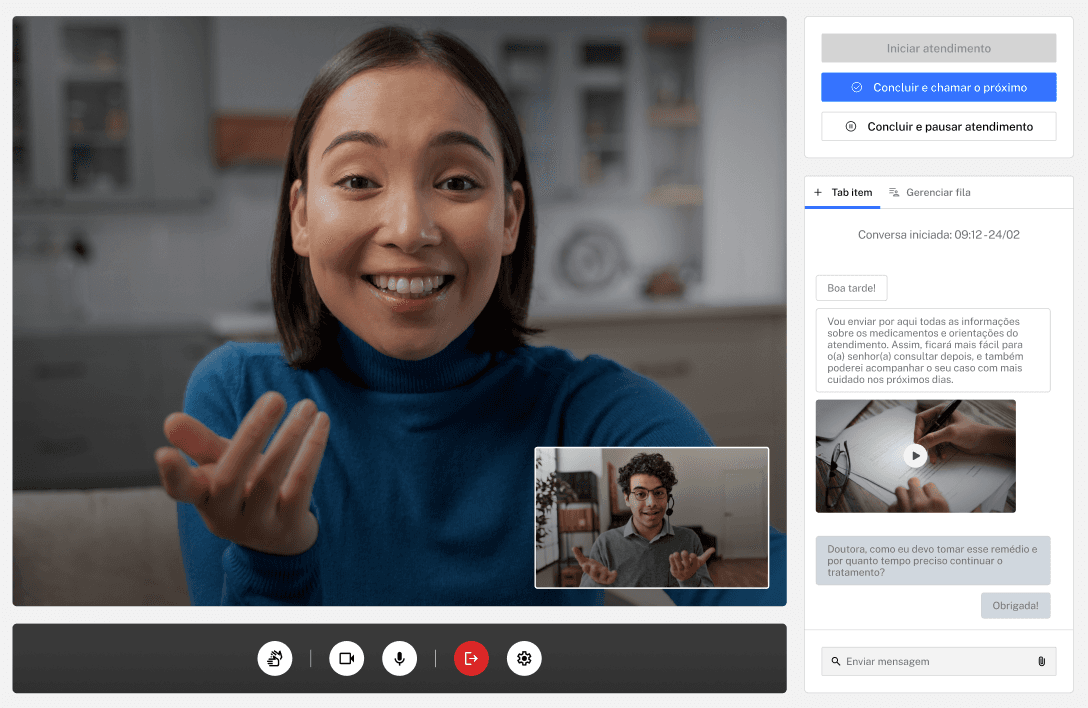Click Concluir e pausar atendimento

pos(938,126)
